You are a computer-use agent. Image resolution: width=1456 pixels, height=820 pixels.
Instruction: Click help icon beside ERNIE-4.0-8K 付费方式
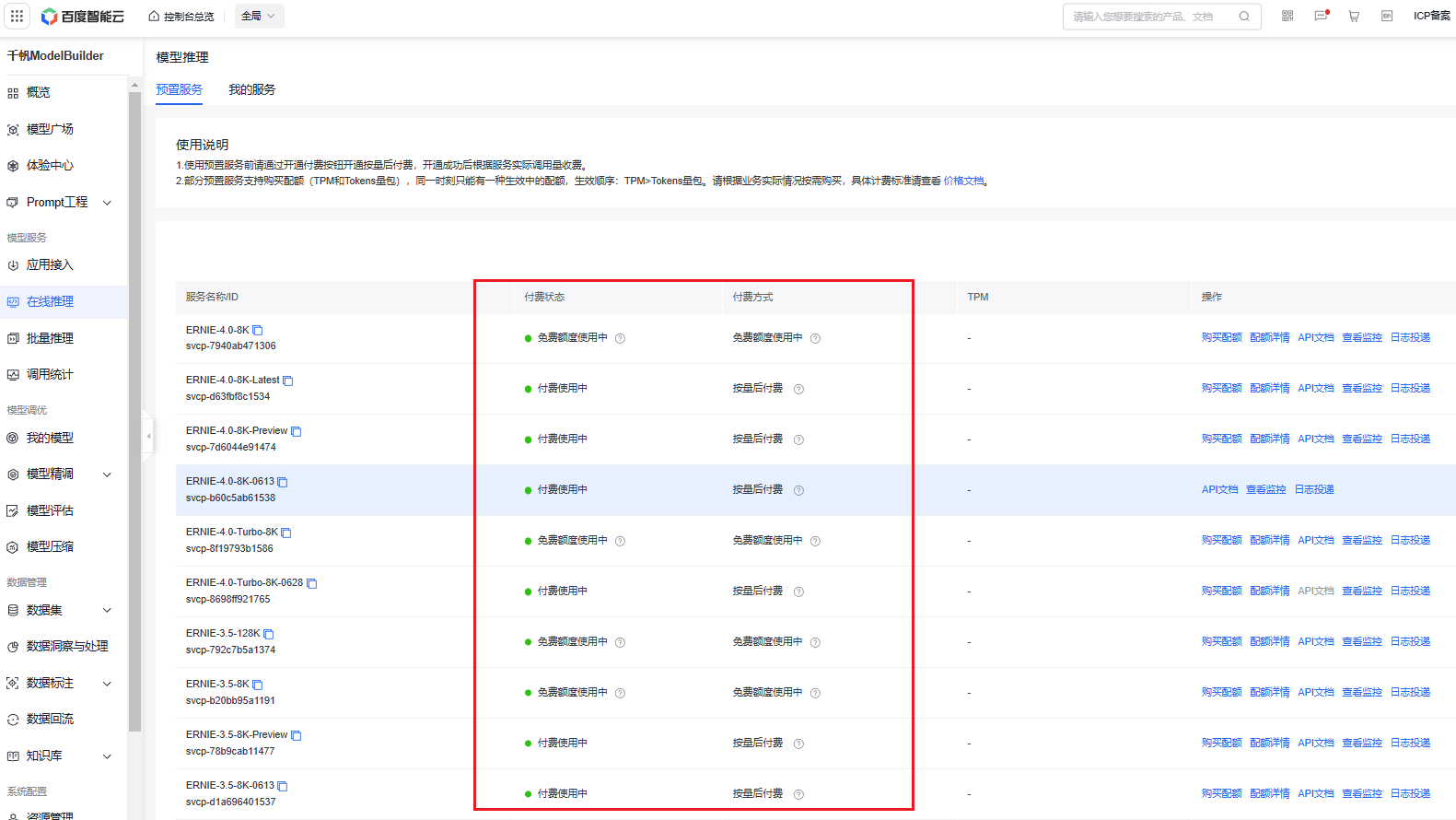[x=816, y=338]
